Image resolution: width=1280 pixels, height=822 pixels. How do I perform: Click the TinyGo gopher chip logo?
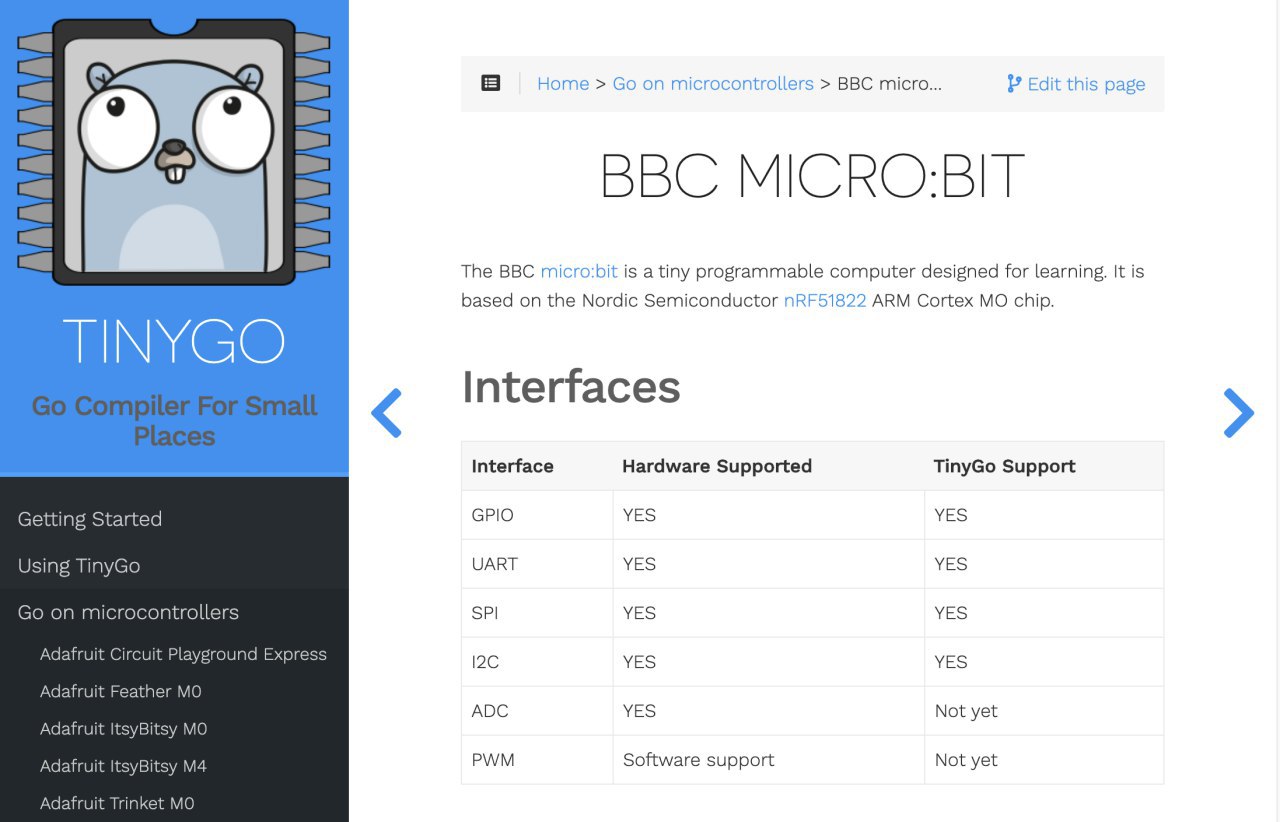coord(174,151)
